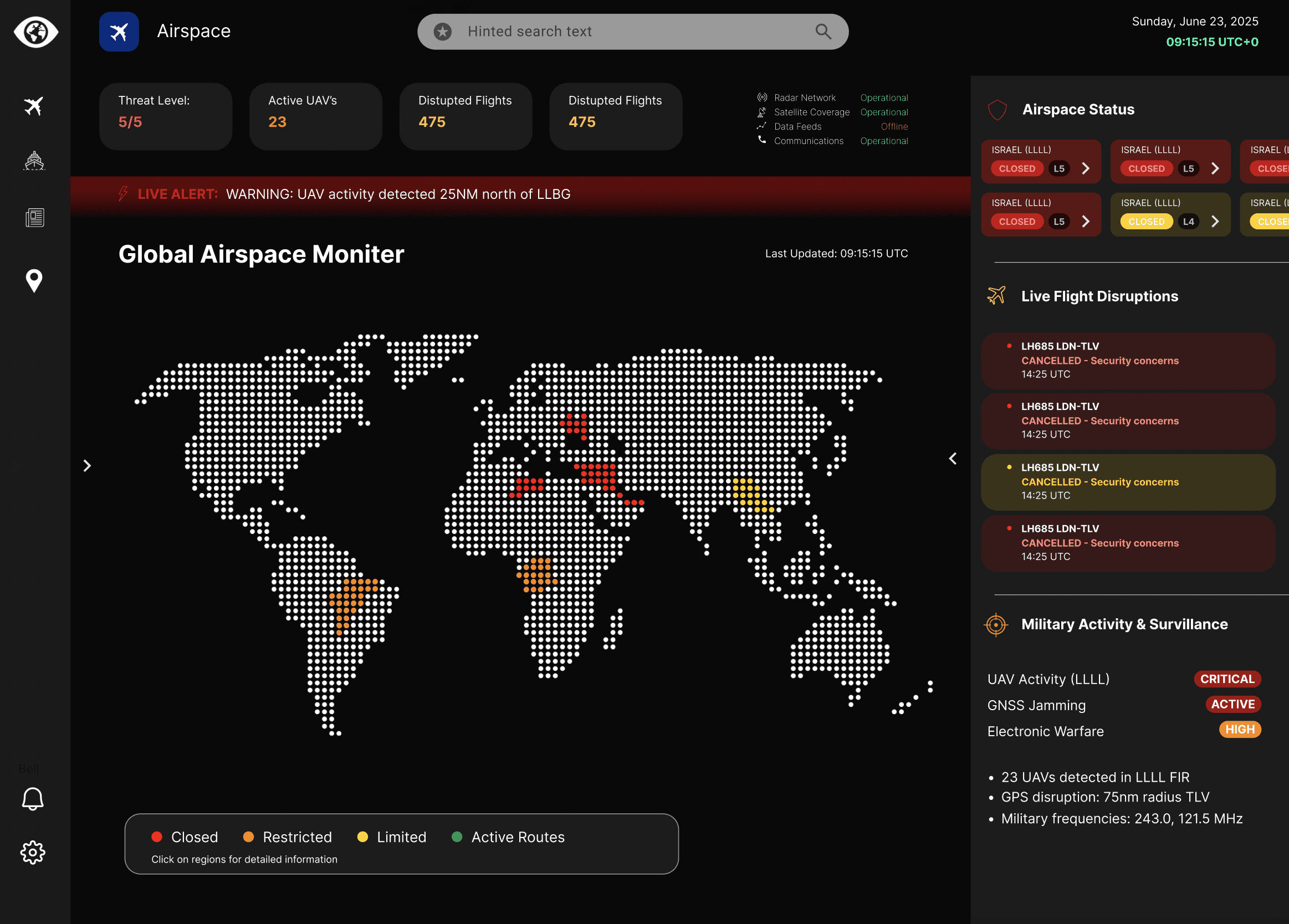Select the location pin icon in the sidebar
1289x924 pixels.
click(x=34, y=281)
